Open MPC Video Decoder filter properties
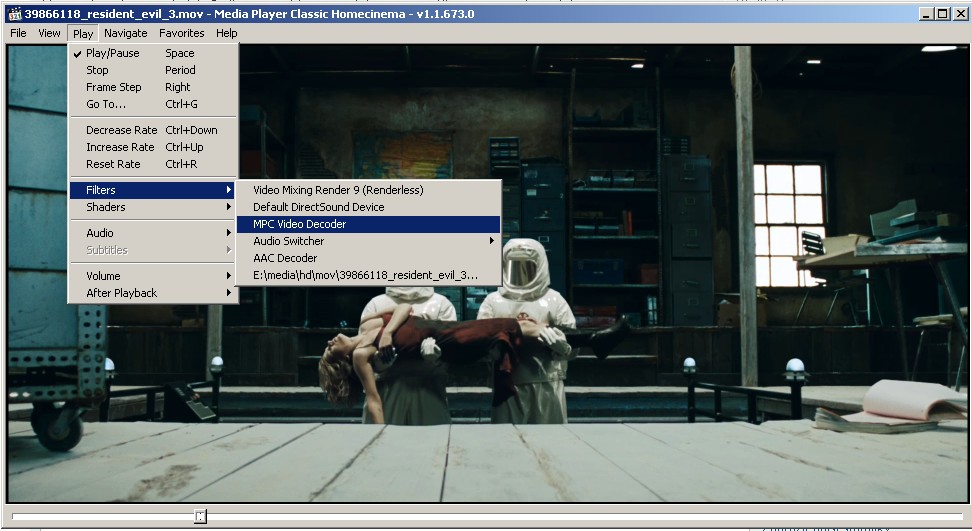The image size is (972, 531). pos(368,224)
